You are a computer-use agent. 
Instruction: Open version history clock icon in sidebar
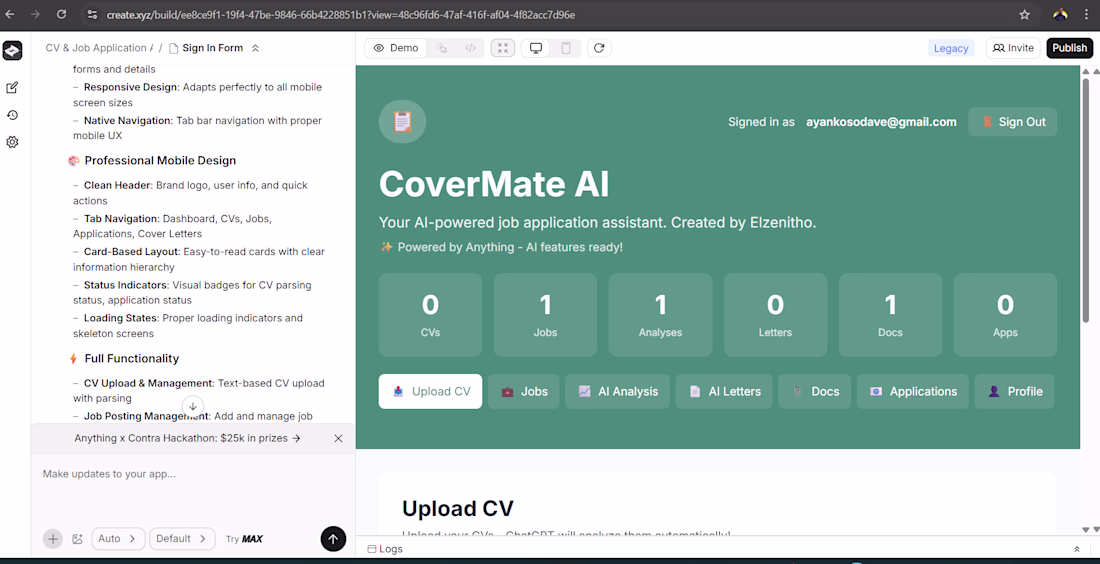point(12,115)
